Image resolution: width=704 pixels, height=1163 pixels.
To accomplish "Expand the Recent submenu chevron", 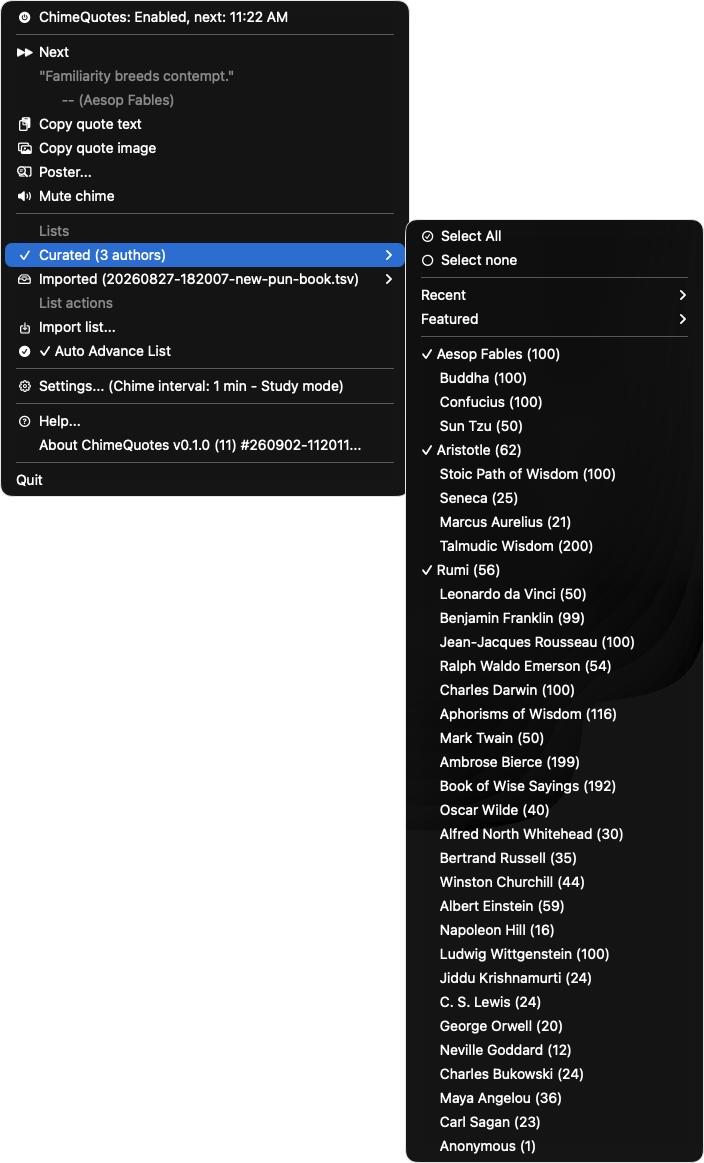I will coord(682,295).
